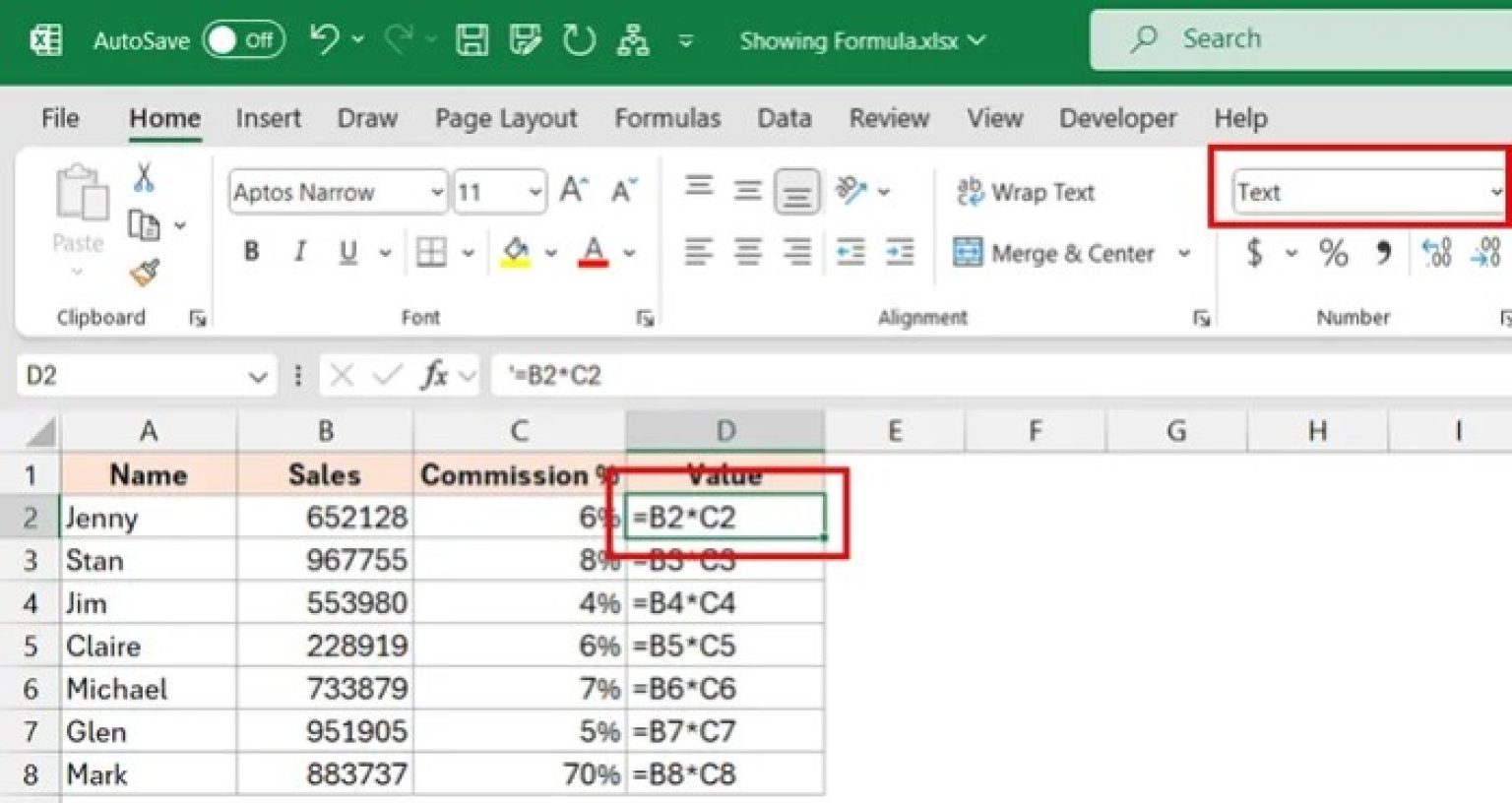
Task: Click the Increase Decimal icon
Action: (x=1438, y=253)
